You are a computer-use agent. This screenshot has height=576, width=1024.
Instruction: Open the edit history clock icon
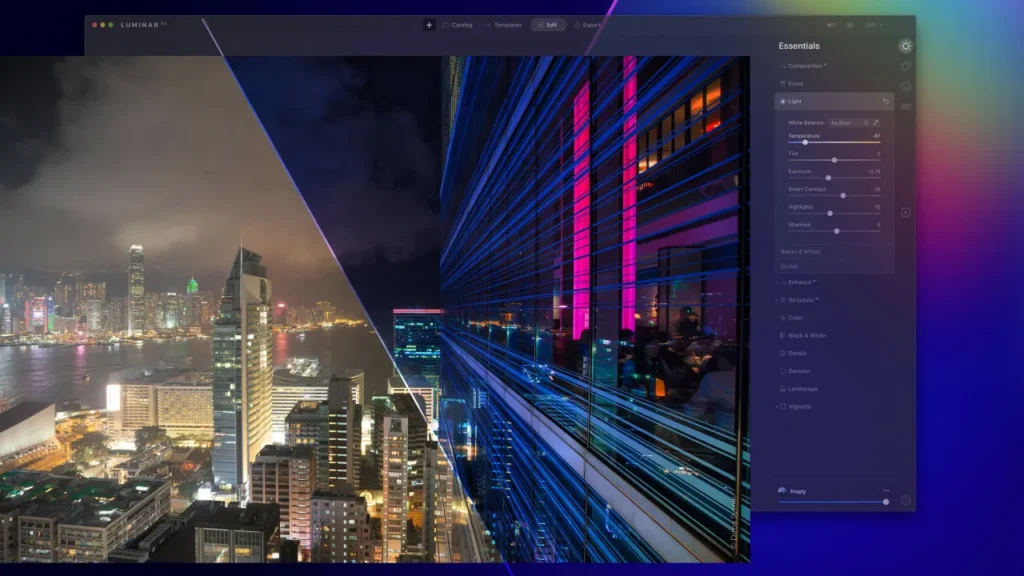click(905, 500)
